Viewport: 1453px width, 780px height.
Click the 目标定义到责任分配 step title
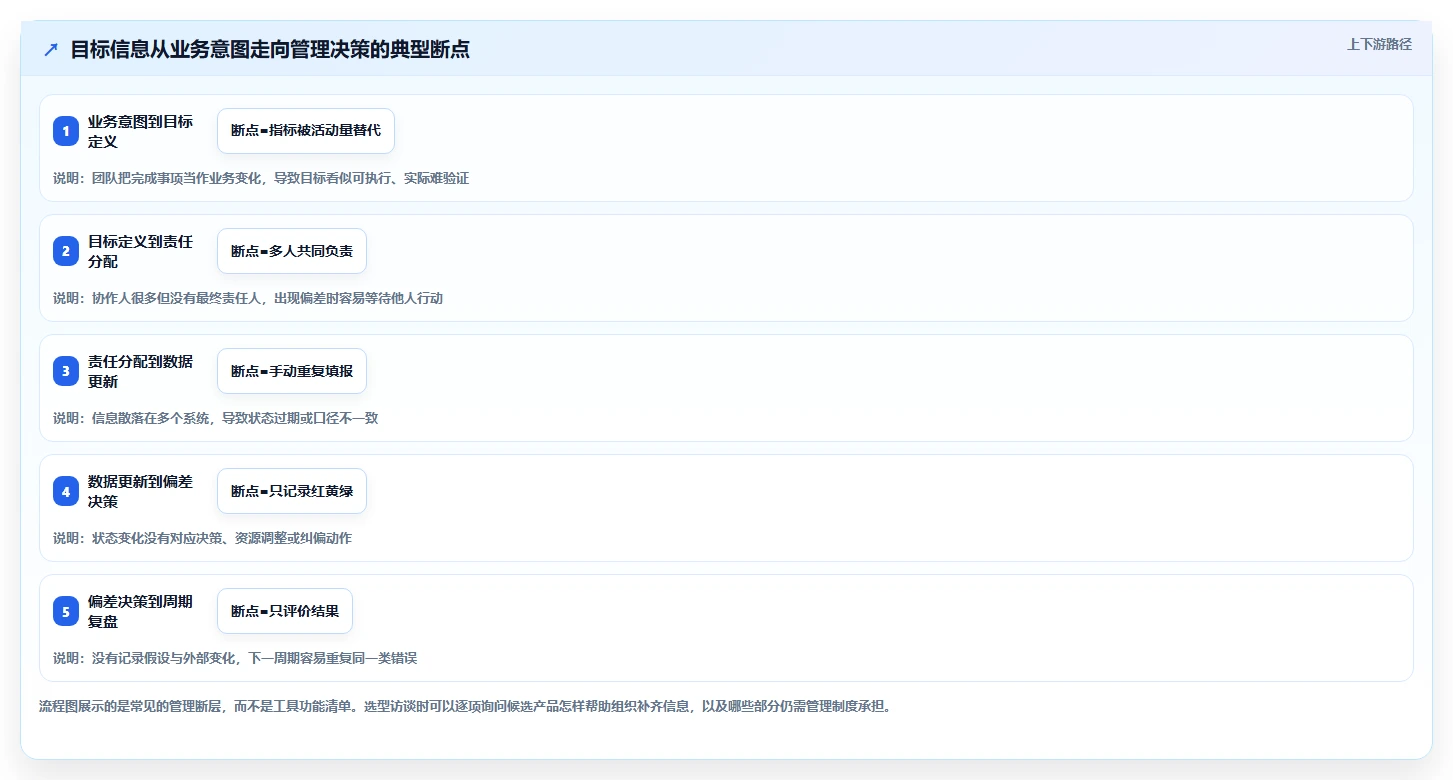click(141, 251)
